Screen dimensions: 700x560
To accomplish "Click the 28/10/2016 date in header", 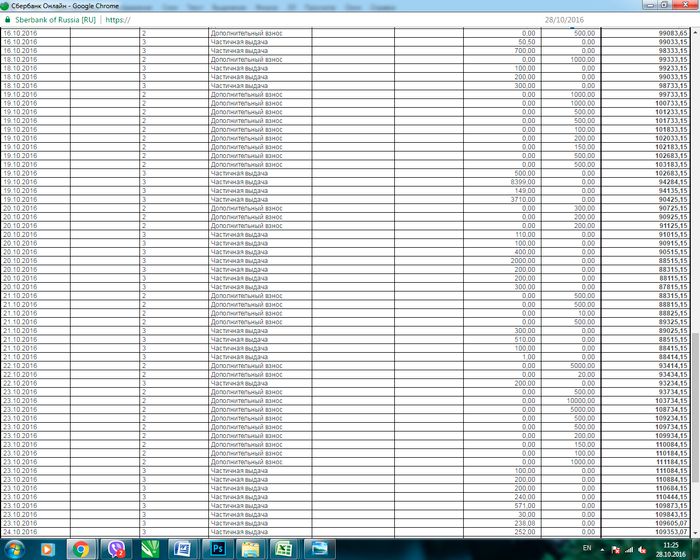I will [x=564, y=20].
